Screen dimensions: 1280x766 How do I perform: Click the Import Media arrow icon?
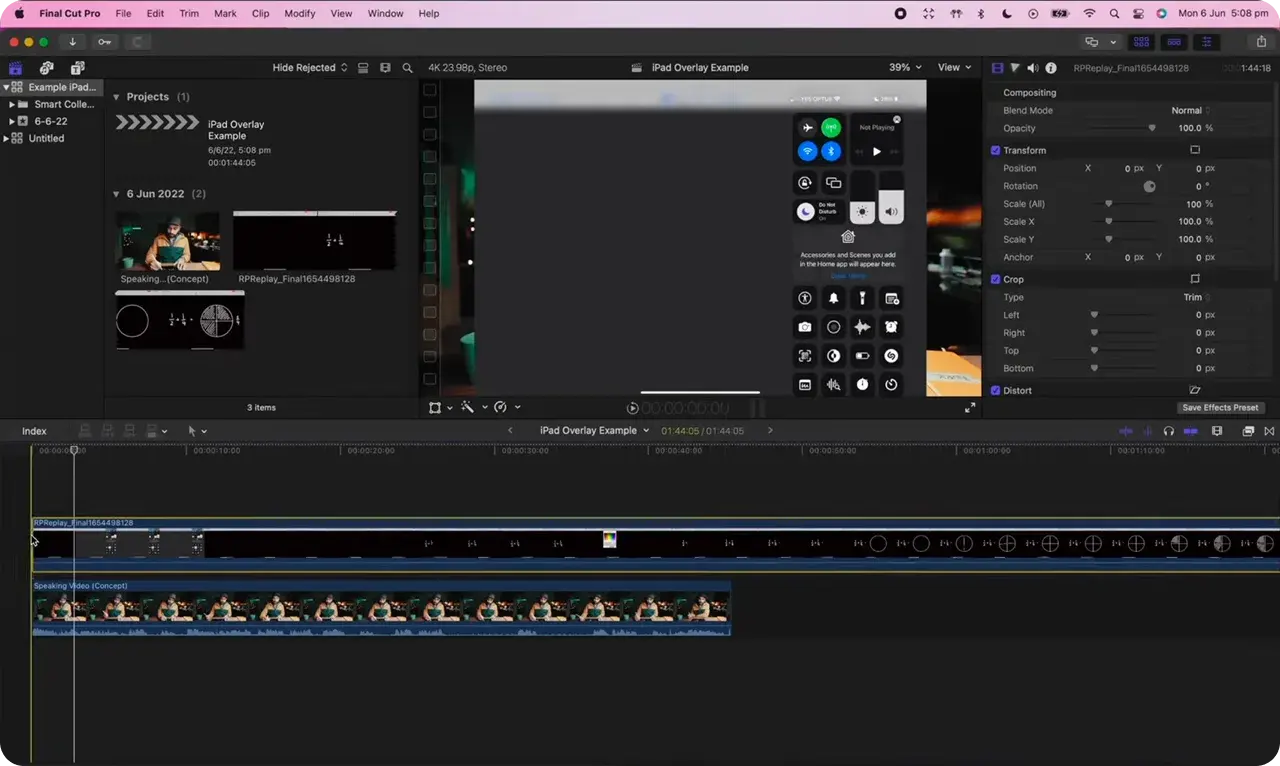click(x=72, y=42)
